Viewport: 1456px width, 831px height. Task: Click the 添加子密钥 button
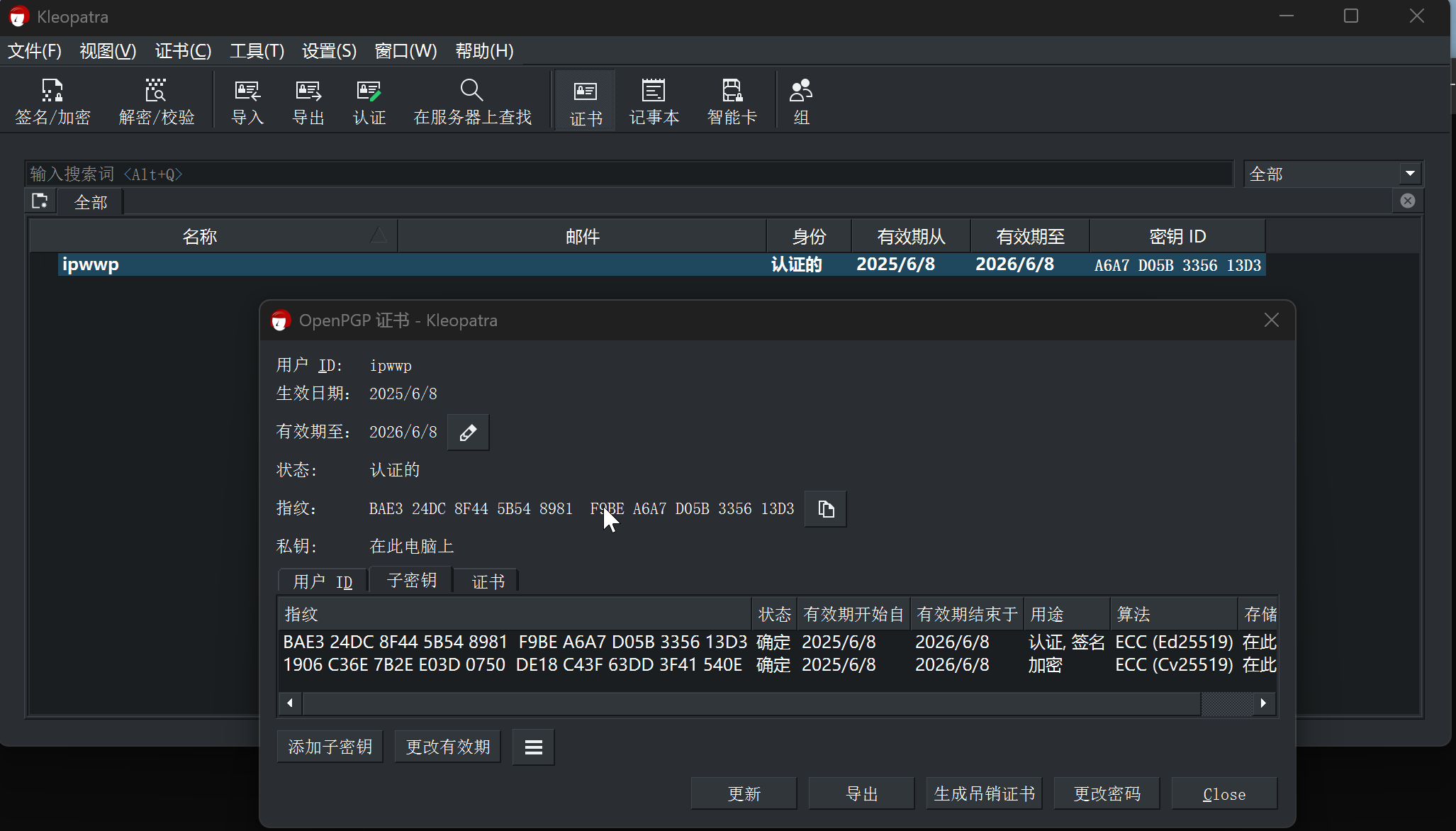click(330, 747)
